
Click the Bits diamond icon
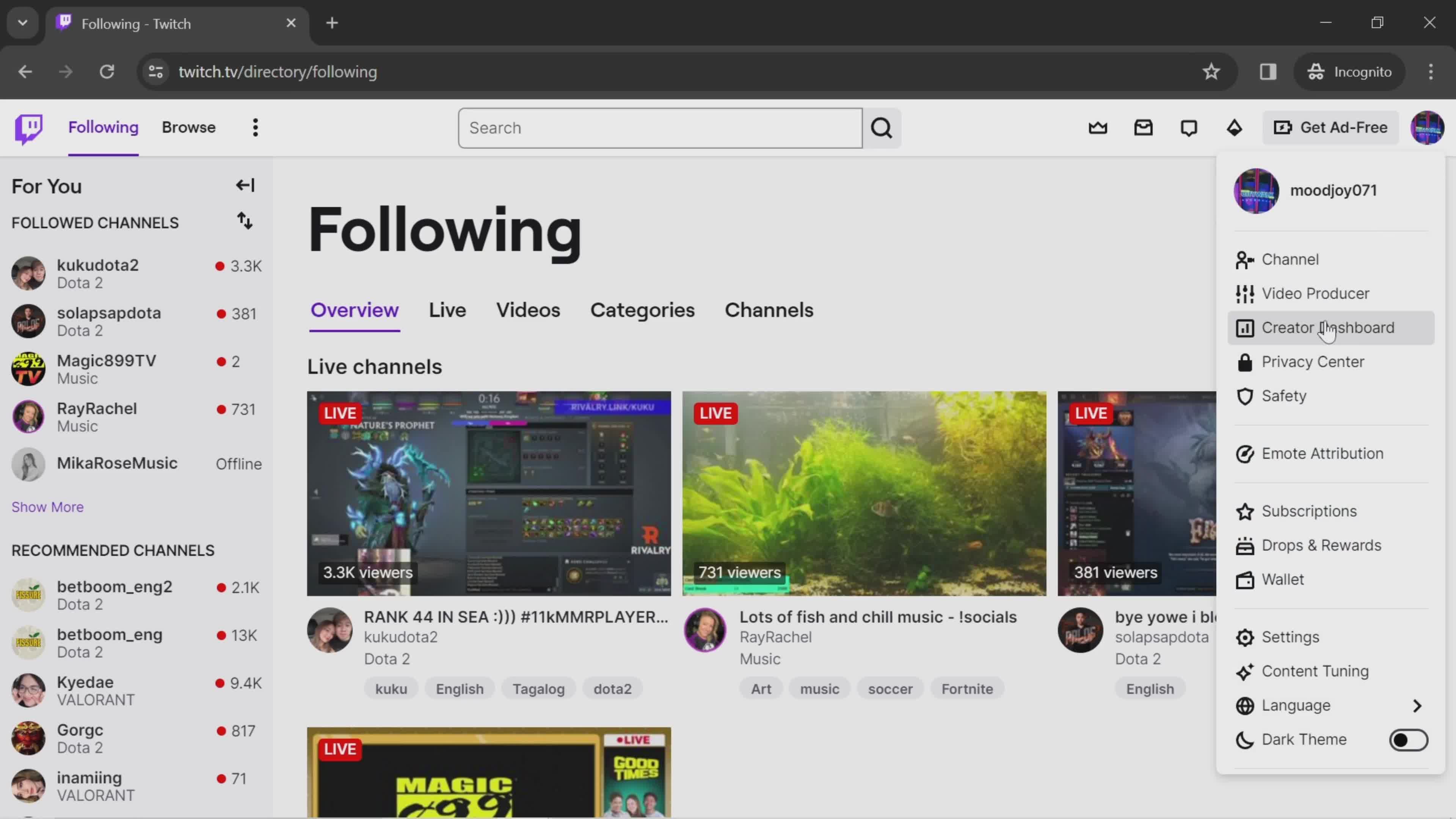pyautogui.click(x=1235, y=128)
